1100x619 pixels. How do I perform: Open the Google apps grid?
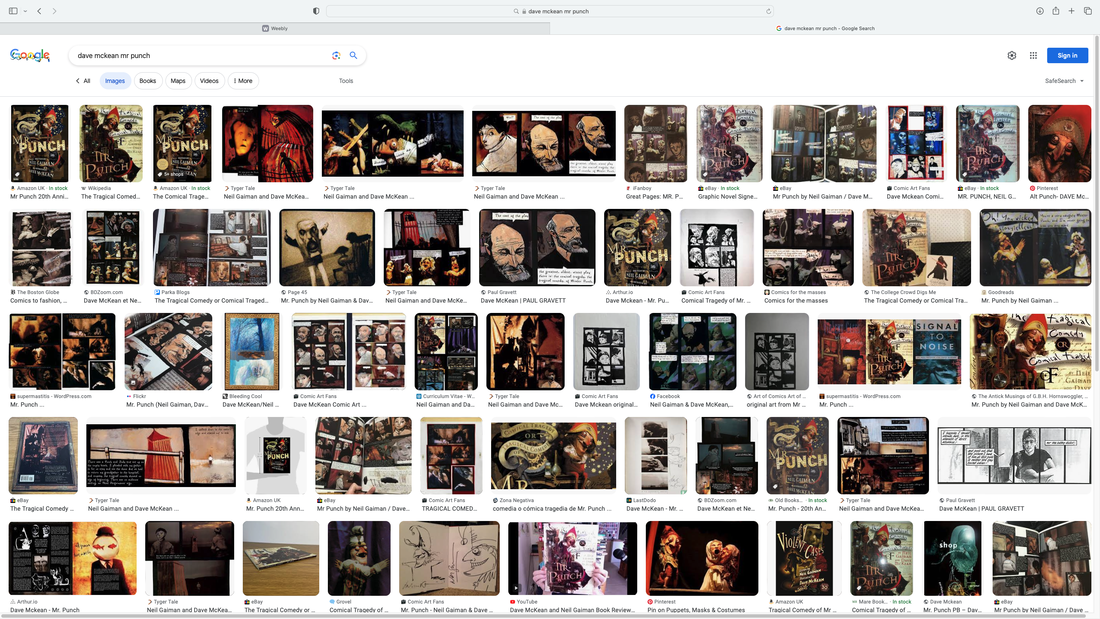point(1033,55)
